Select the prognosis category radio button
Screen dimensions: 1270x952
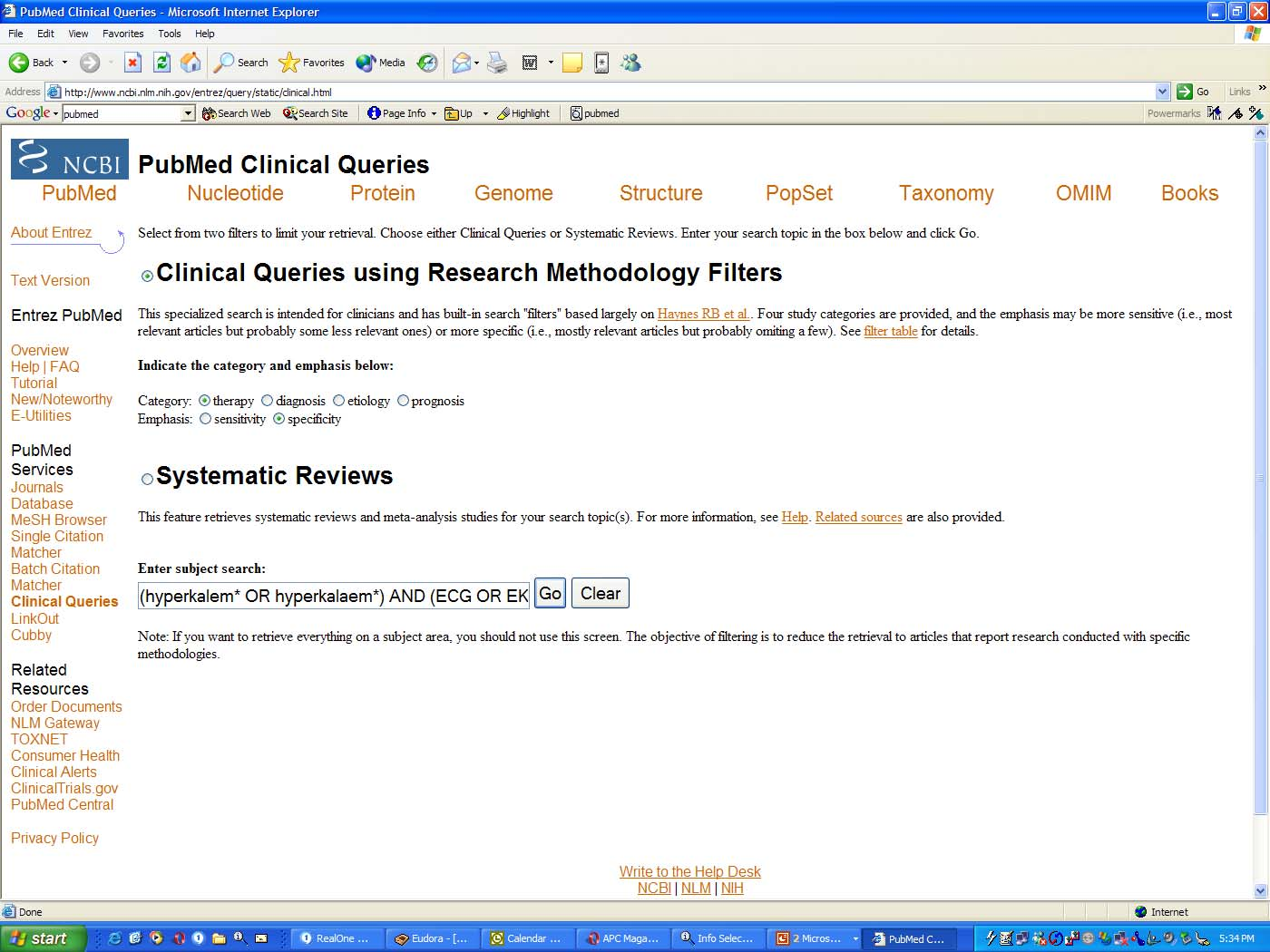coord(403,401)
